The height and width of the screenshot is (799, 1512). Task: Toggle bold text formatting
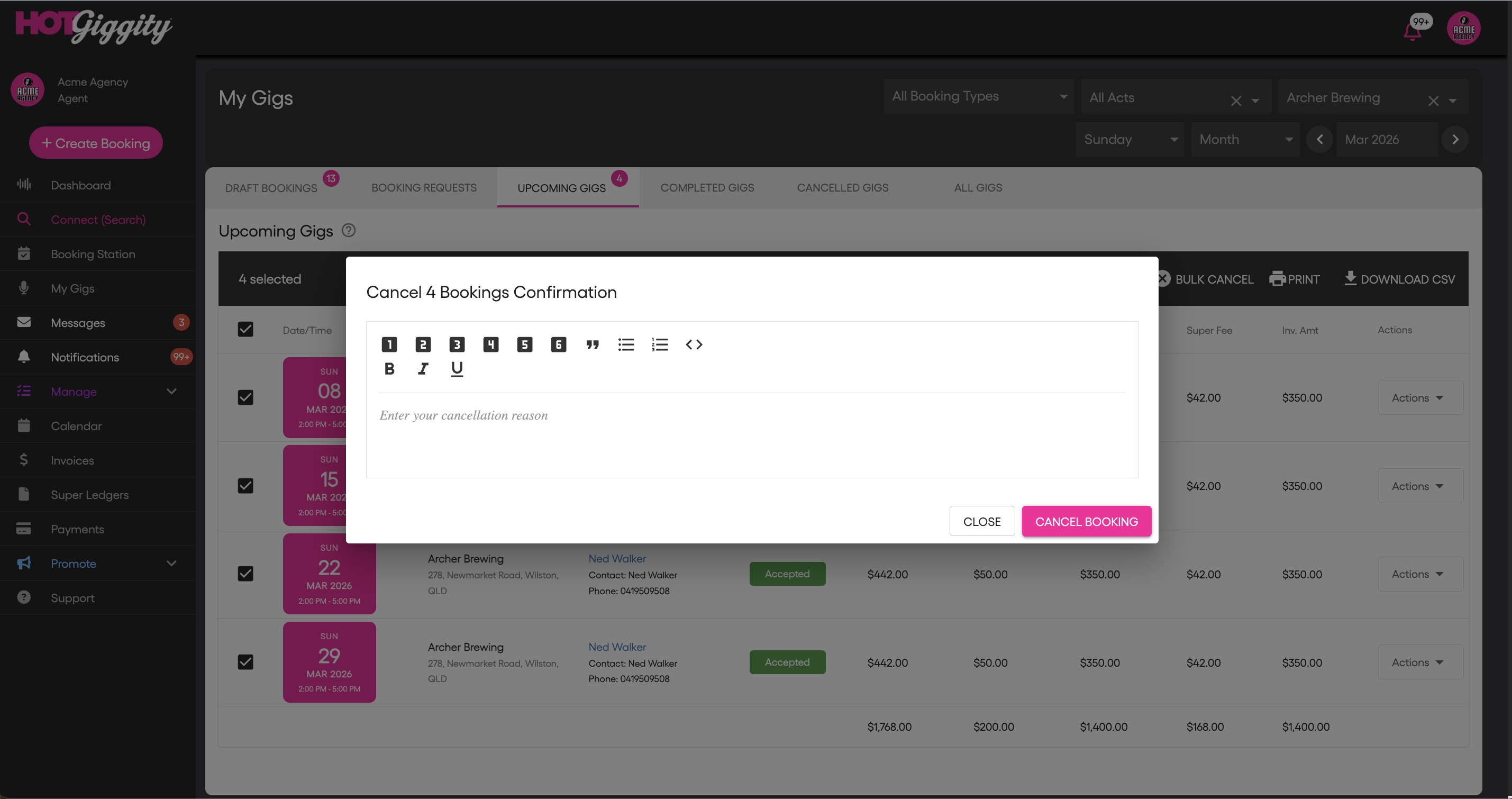tap(389, 369)
